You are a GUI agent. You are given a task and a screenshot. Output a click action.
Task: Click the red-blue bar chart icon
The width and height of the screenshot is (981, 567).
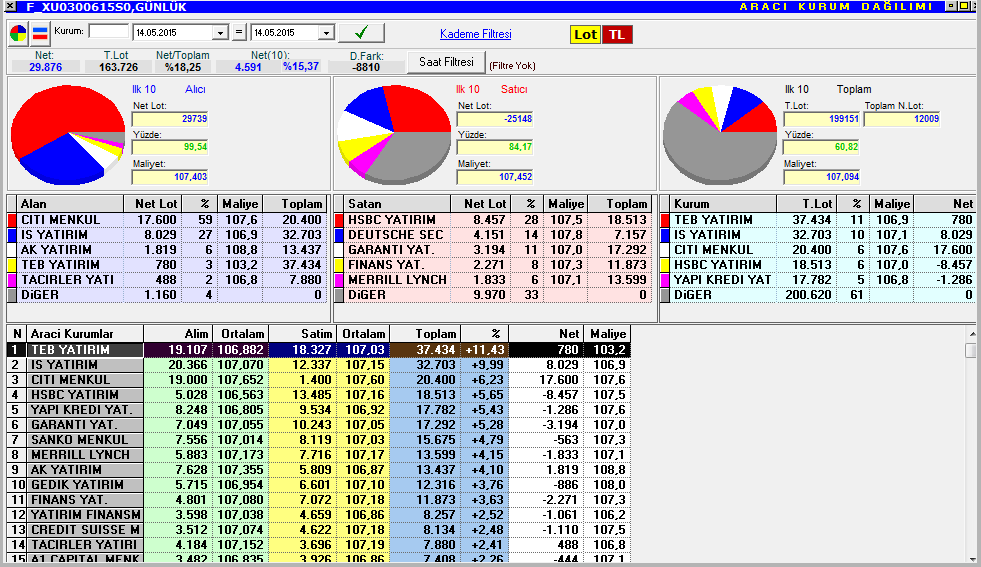coord(40,33)
